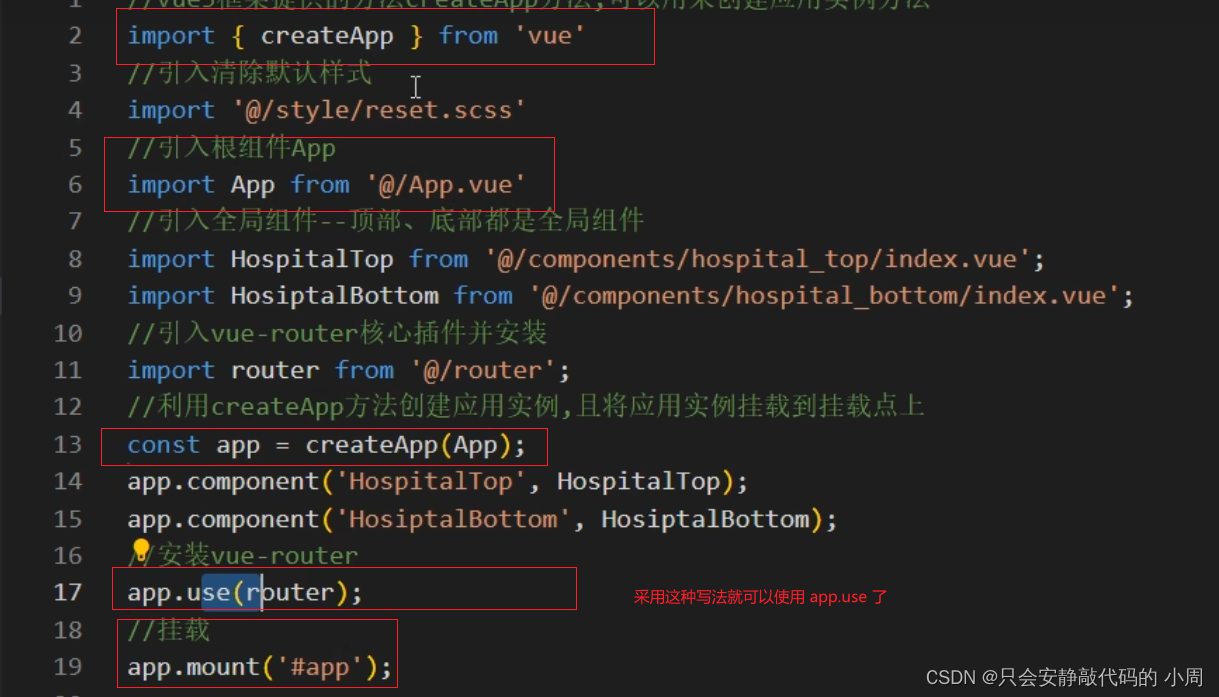This screenshot has height=697, width=1219.
Task: Click the '@/router' path string
Action: pyautogui.click(x=482, y=371)
